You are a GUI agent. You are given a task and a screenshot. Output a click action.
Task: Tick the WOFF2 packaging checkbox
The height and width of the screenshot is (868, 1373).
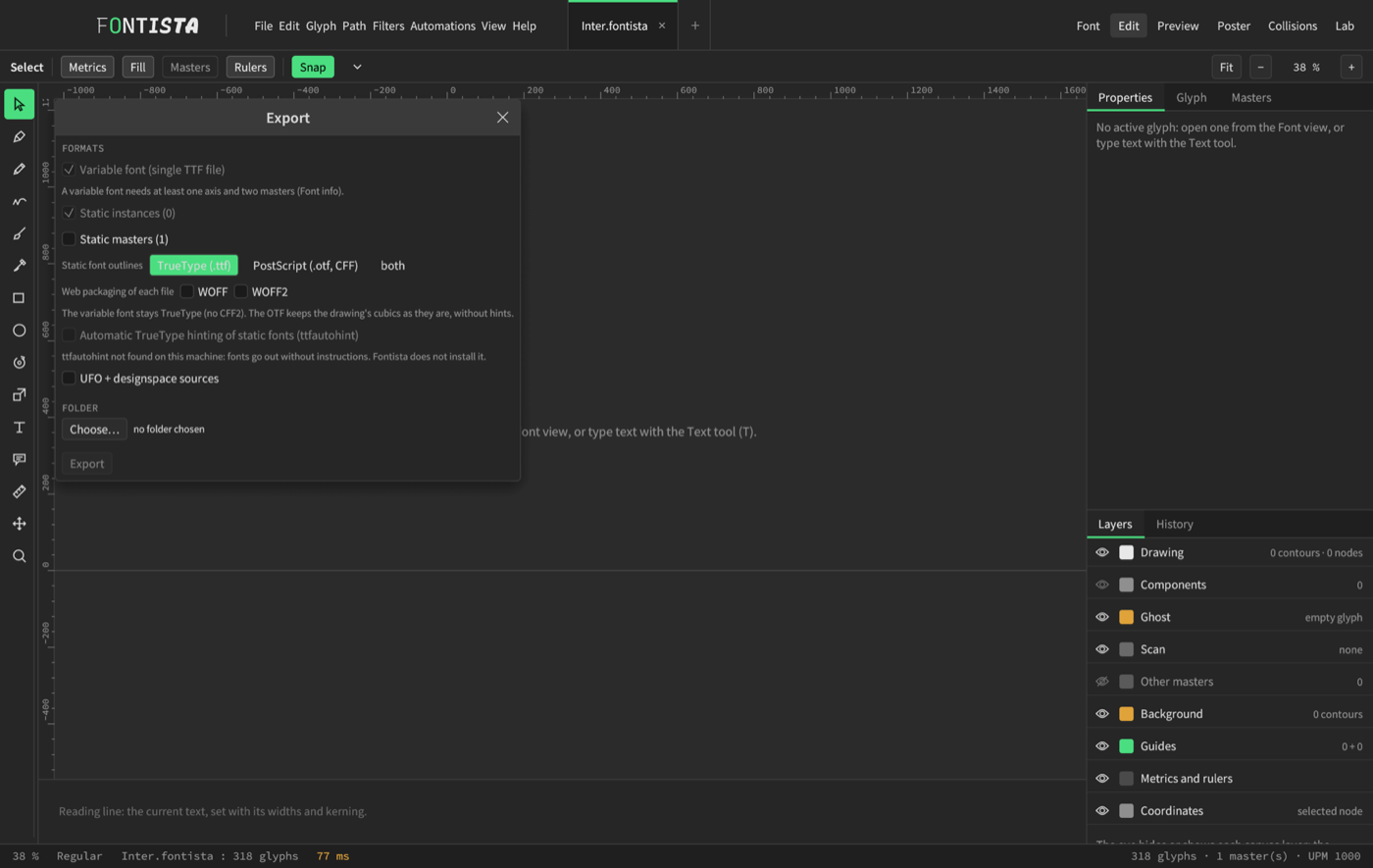pos(241,291)
